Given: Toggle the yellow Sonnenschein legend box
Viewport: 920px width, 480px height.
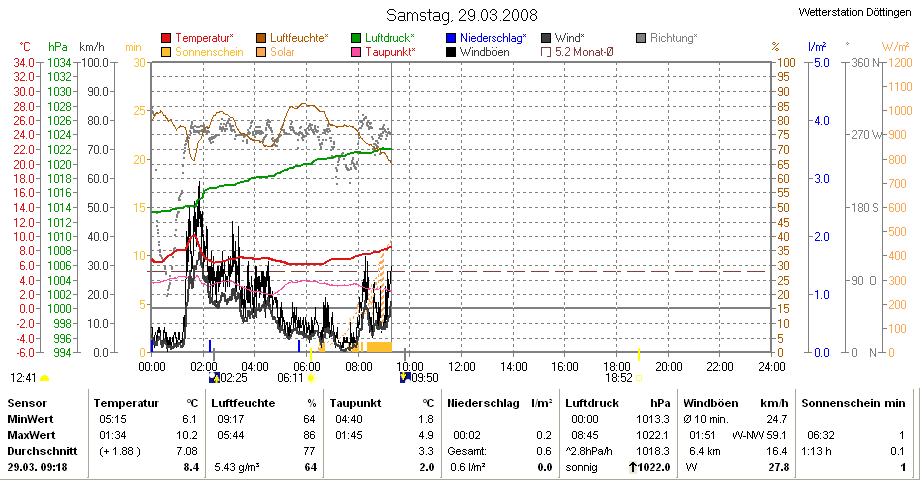Looking at the screenshot, I should click(166, 51).
